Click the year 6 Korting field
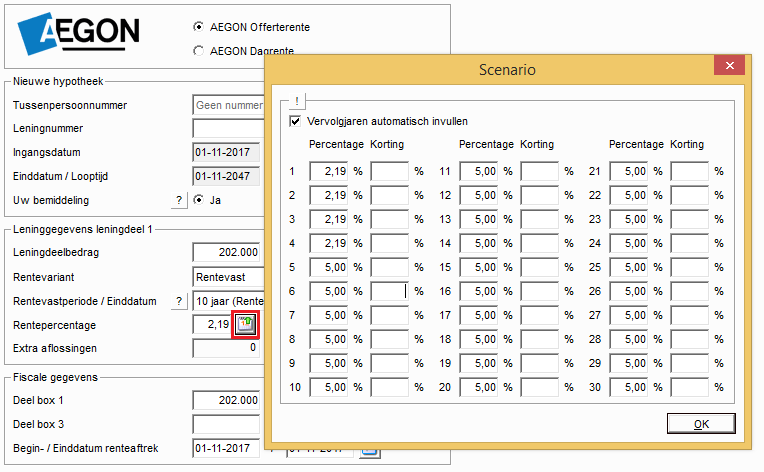The image size is (764, 472). [389, 291]
